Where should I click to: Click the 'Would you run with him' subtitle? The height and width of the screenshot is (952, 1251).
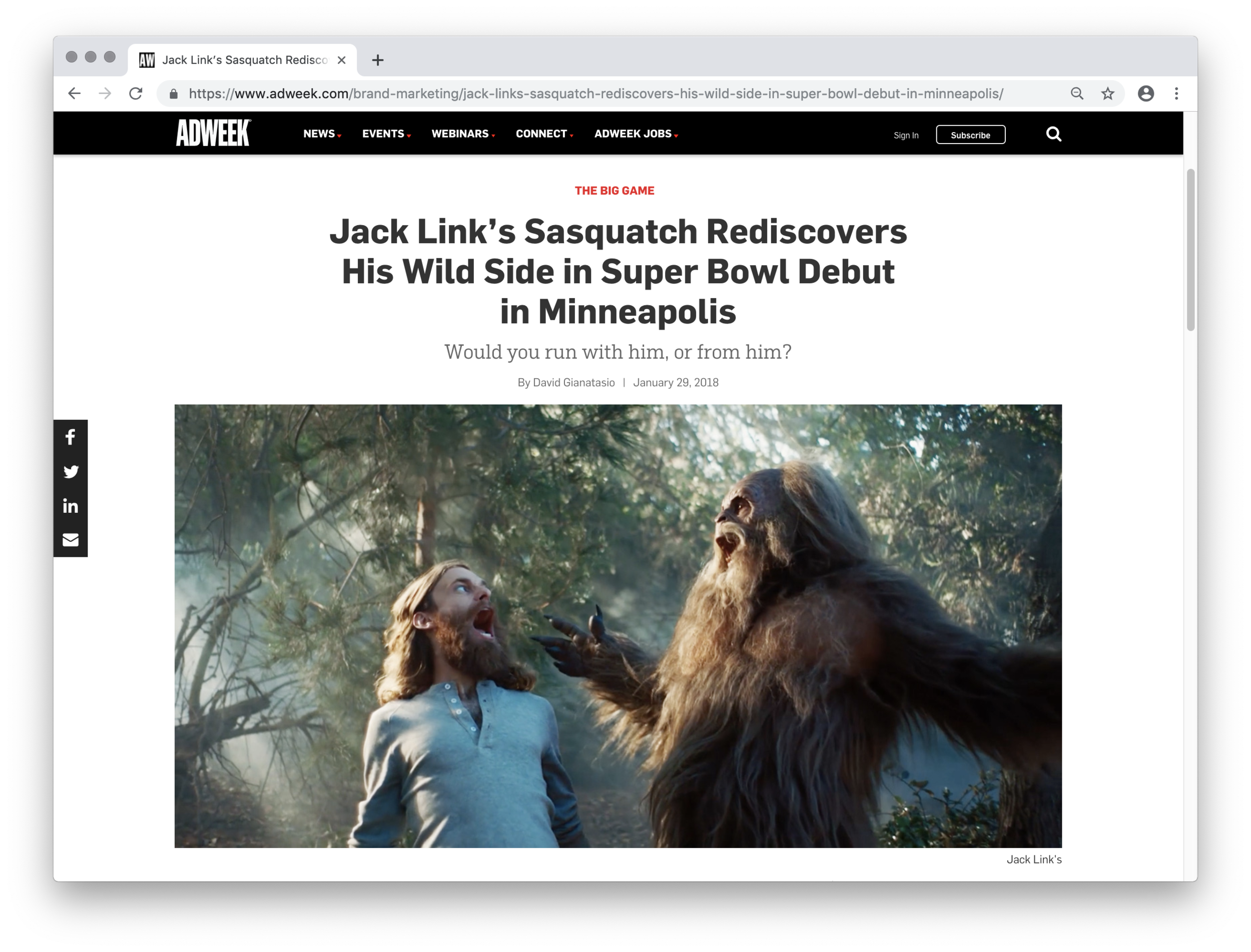coord(617,352)
